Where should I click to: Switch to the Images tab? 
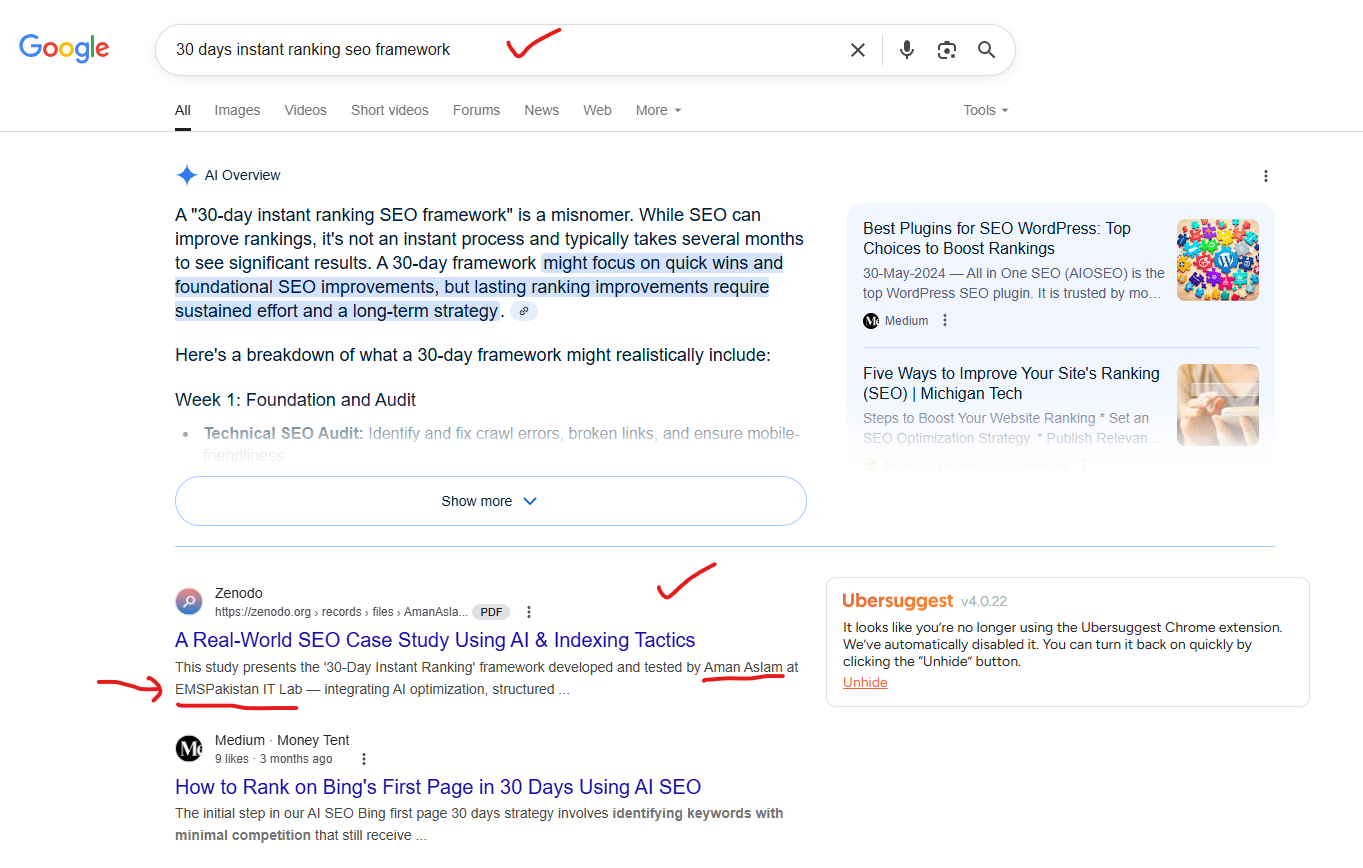(237, 110)
